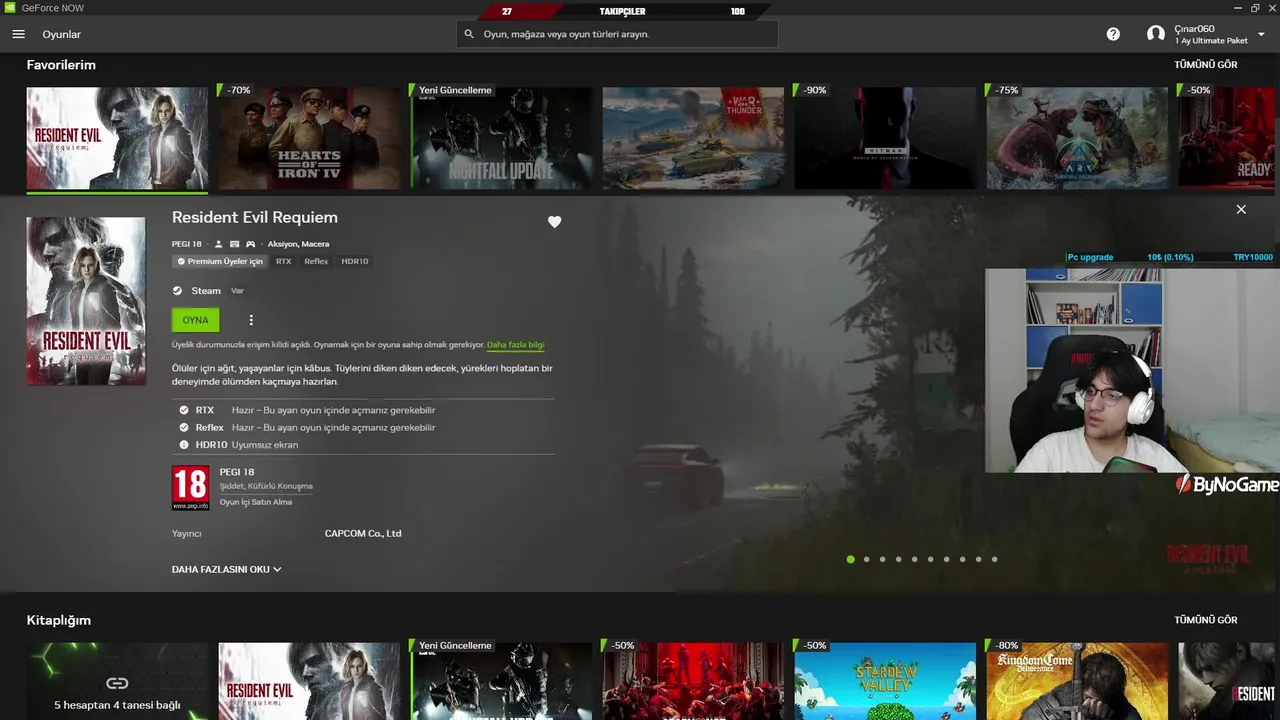Click the Şiddet, Küfürlü Konuşma descriptor
Image resolution: width=1280 pixels, height=720 pixels.
pyautogui.click(x=266, y=486)
